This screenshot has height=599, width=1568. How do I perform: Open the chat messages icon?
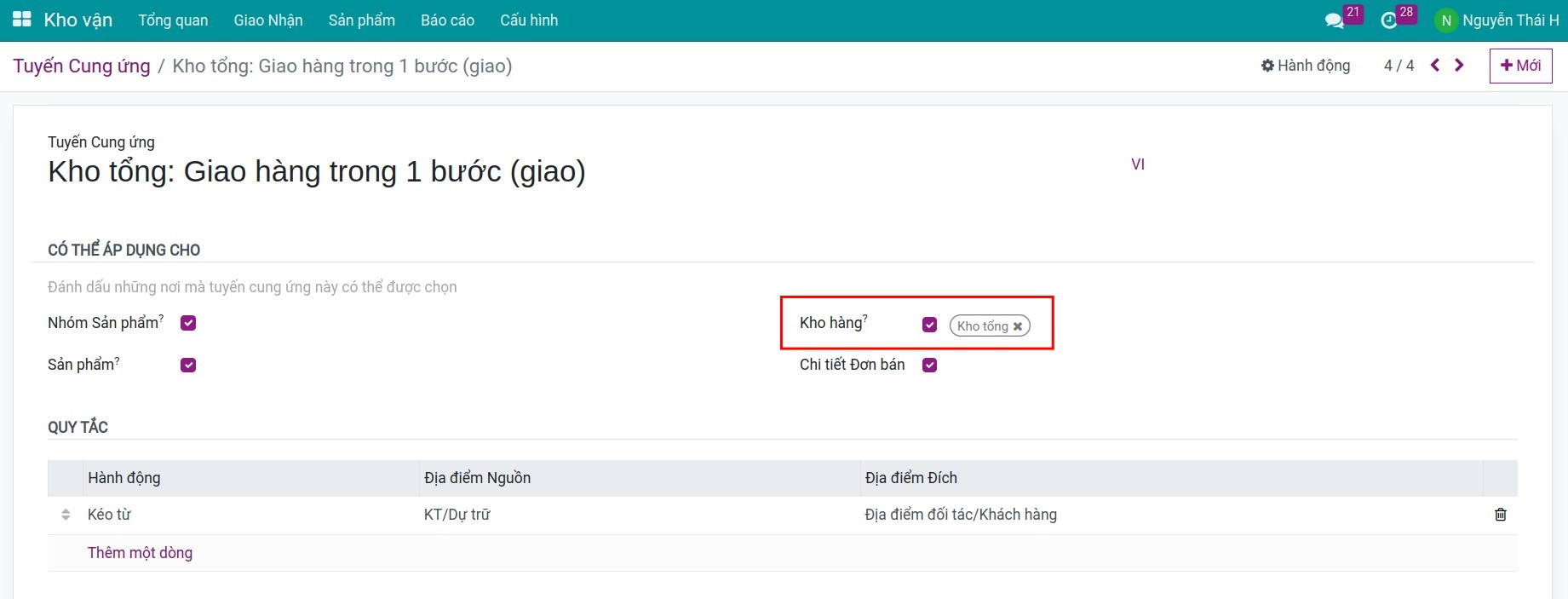click(x=1334, y=20)
